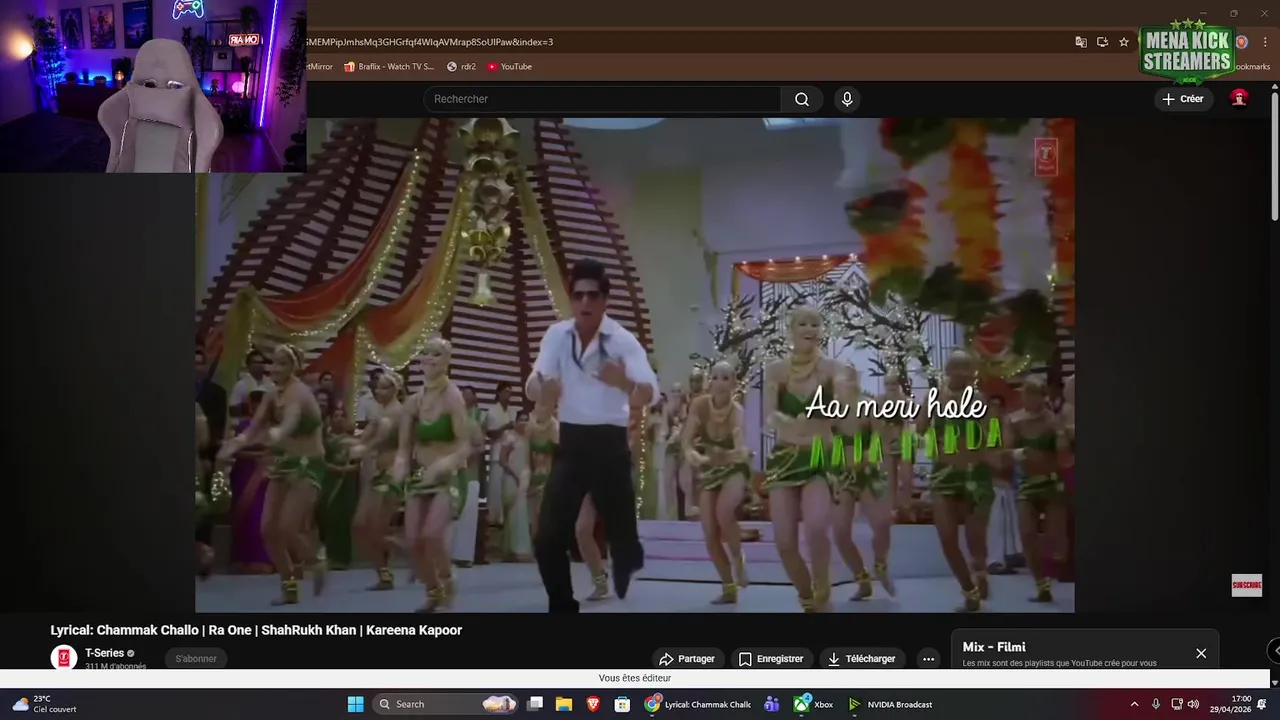1280x720 pixels.
Task: Open the T-Series channel avatar
Action: tap(64, 657)
